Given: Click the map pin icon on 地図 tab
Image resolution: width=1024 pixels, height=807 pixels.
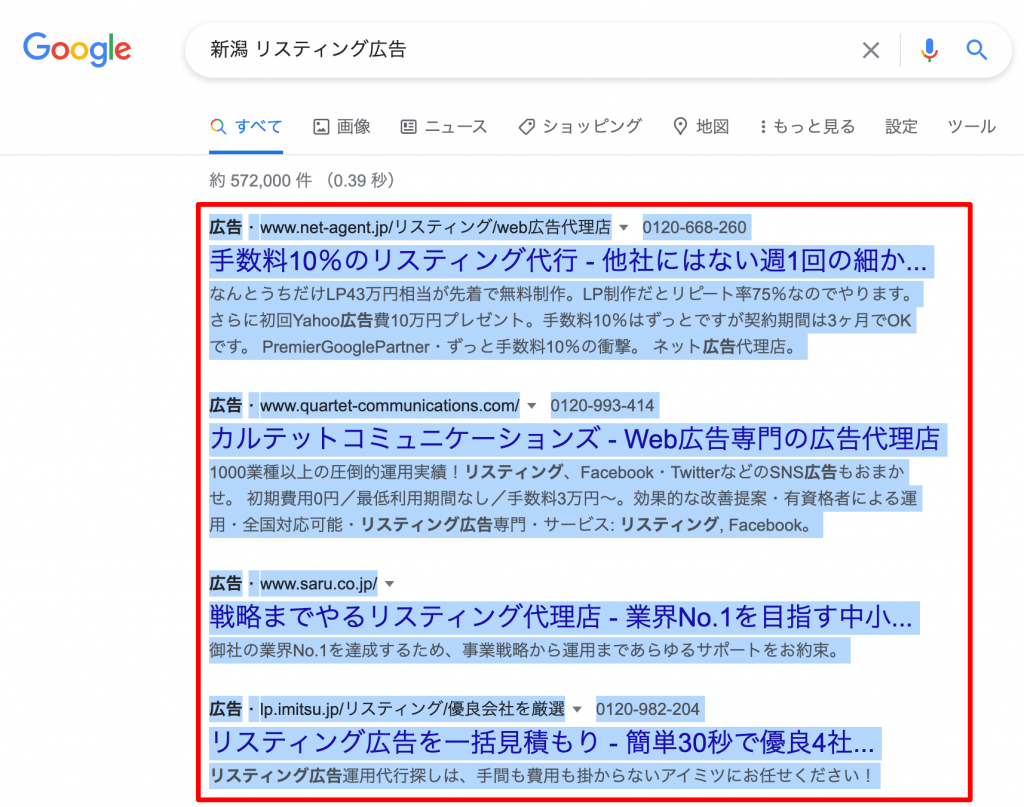Looking at the screenshot, I should [680, 127].
